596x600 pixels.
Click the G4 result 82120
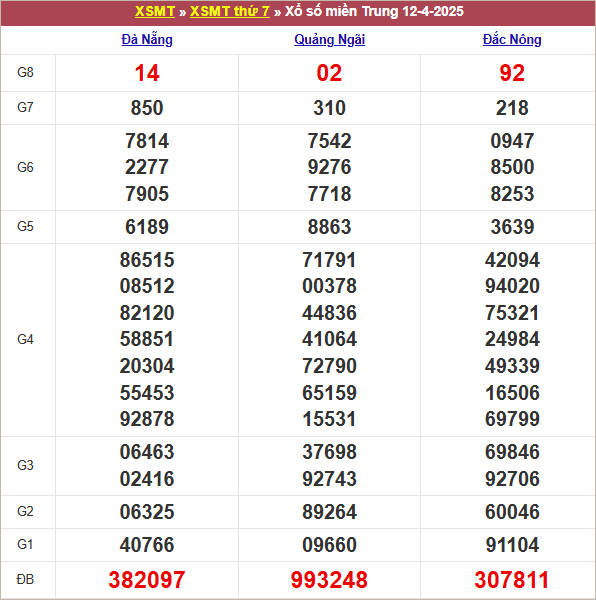click(147, 313)
